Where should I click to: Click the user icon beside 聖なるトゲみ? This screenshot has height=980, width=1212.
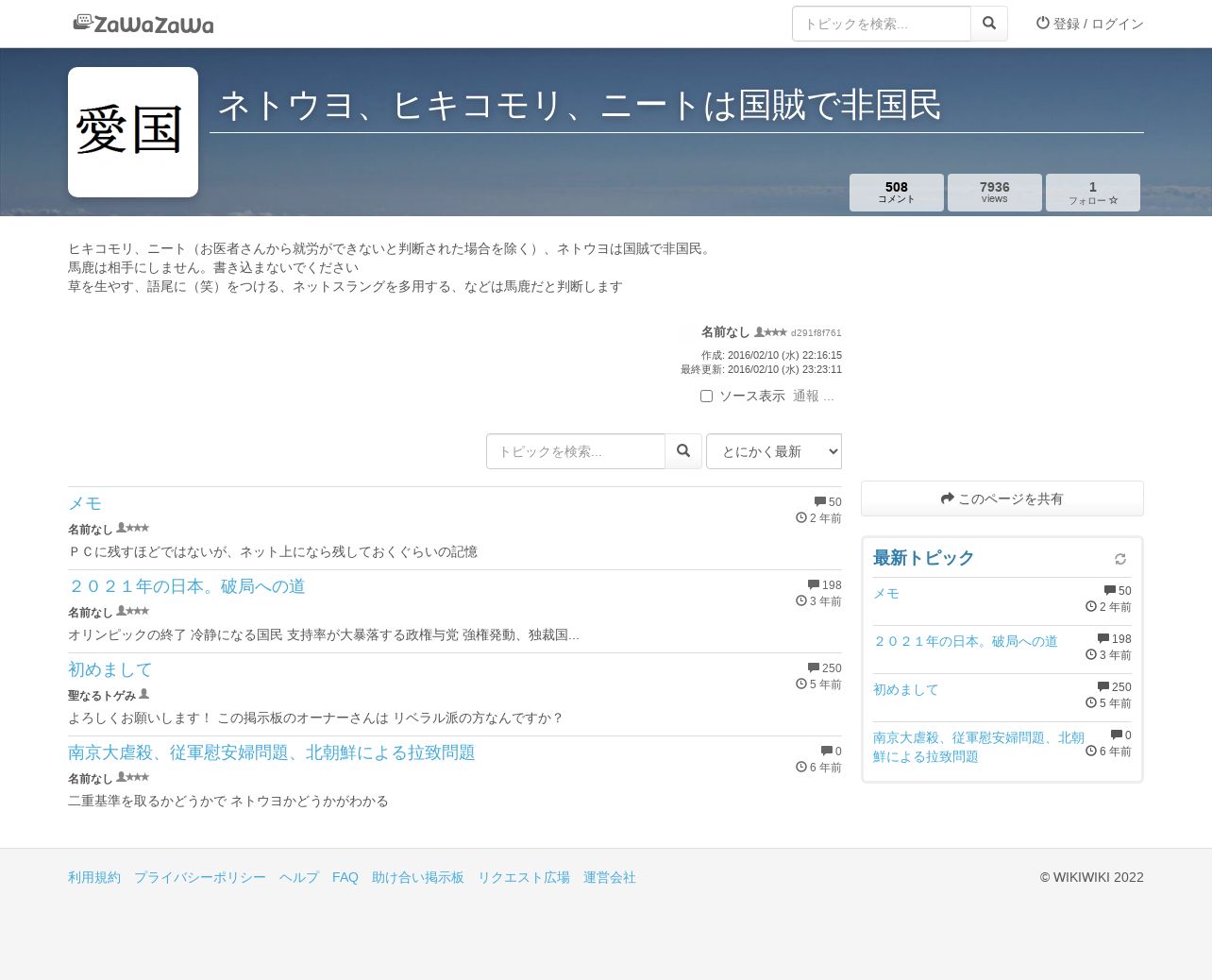tap(144, 694)
